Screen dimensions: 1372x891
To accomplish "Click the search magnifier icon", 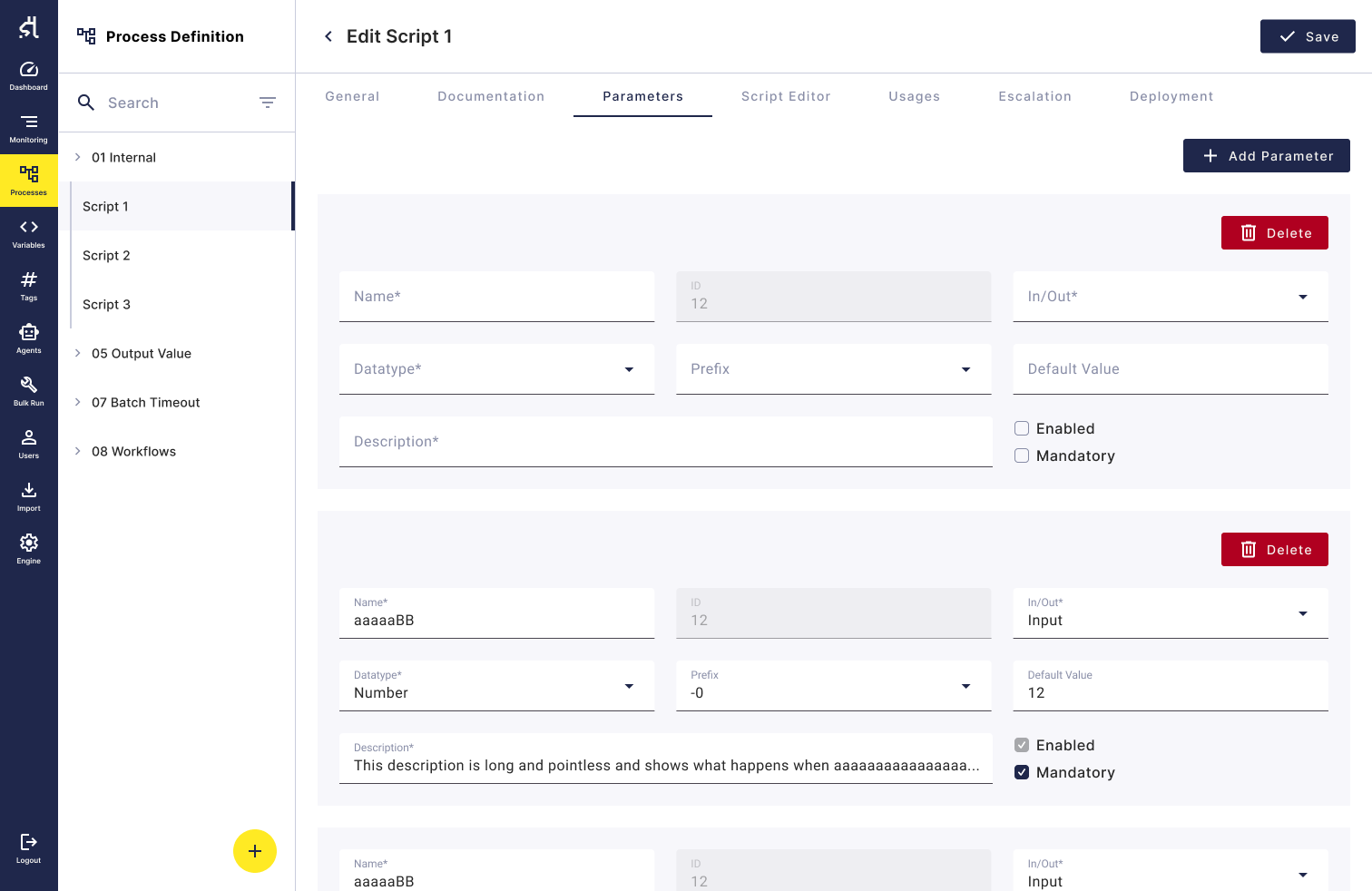I will pyautogui.click(x=86, y=103).
